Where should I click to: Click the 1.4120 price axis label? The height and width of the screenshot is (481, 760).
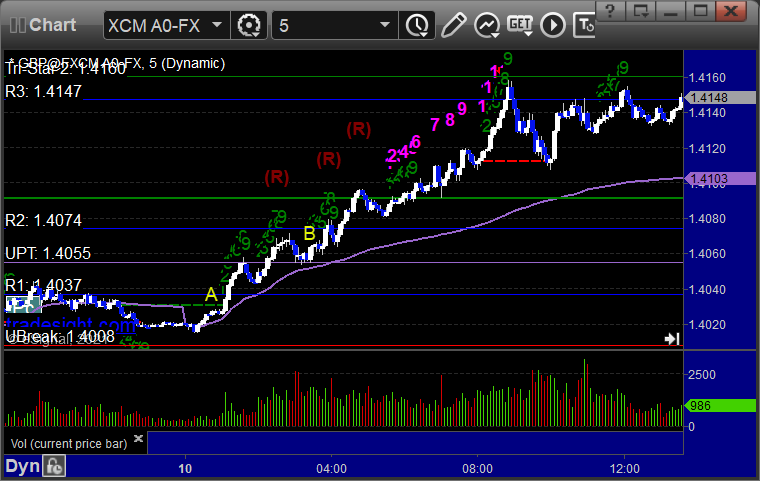(x=707, y=148)
